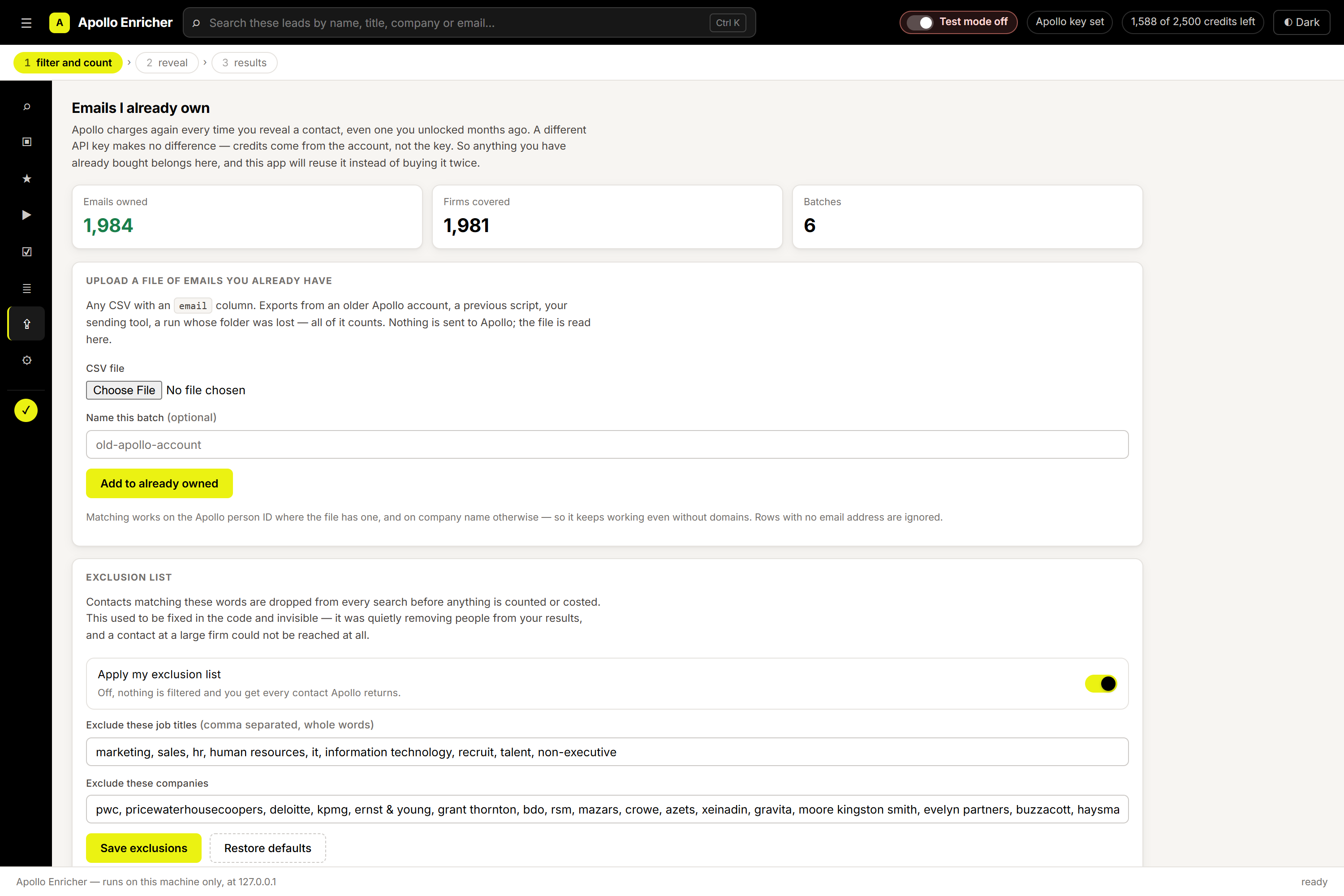Click the 'email' code label
Image resolution: width=1344 pixels, height=896 pixels.
click(193, 306)
